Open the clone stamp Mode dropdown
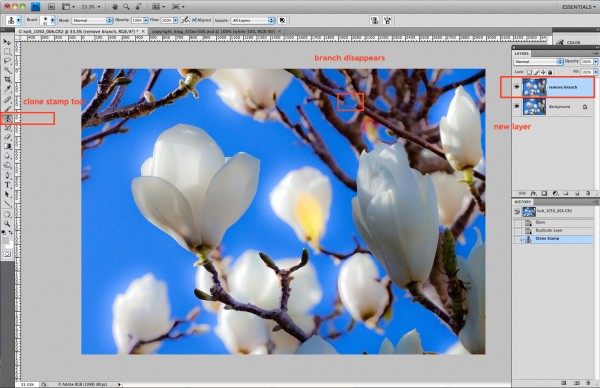Viewport: 600px width, 388px height. [x=92, y=20]
